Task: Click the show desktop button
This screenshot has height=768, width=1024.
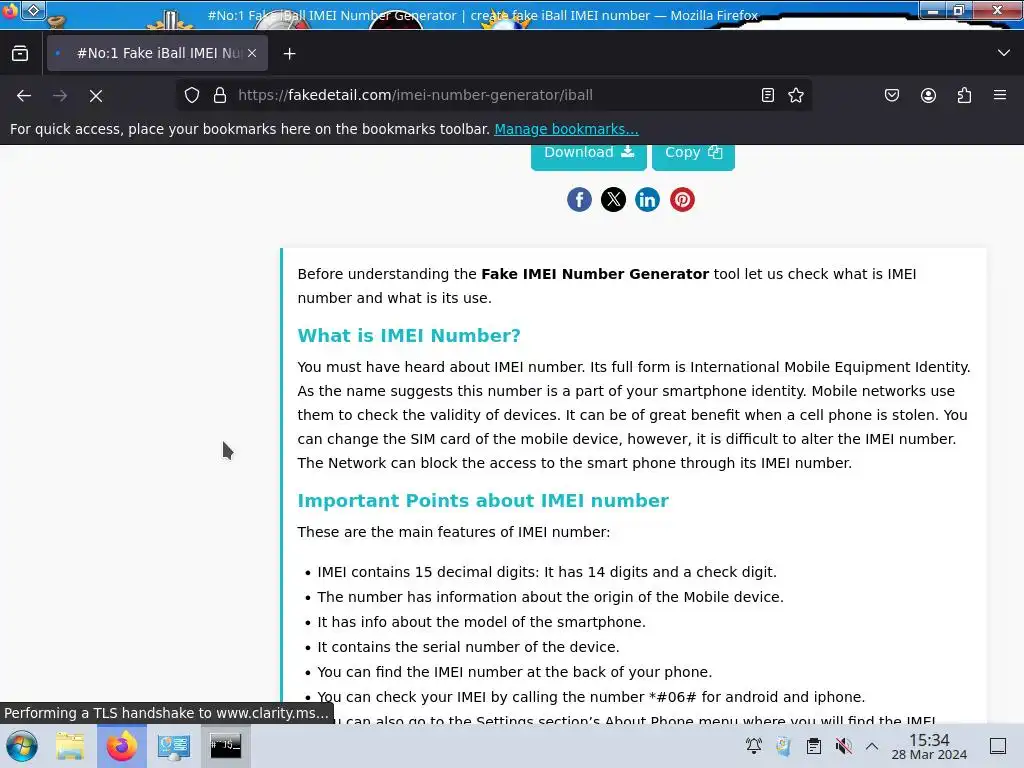Action: tap(998, 746)
